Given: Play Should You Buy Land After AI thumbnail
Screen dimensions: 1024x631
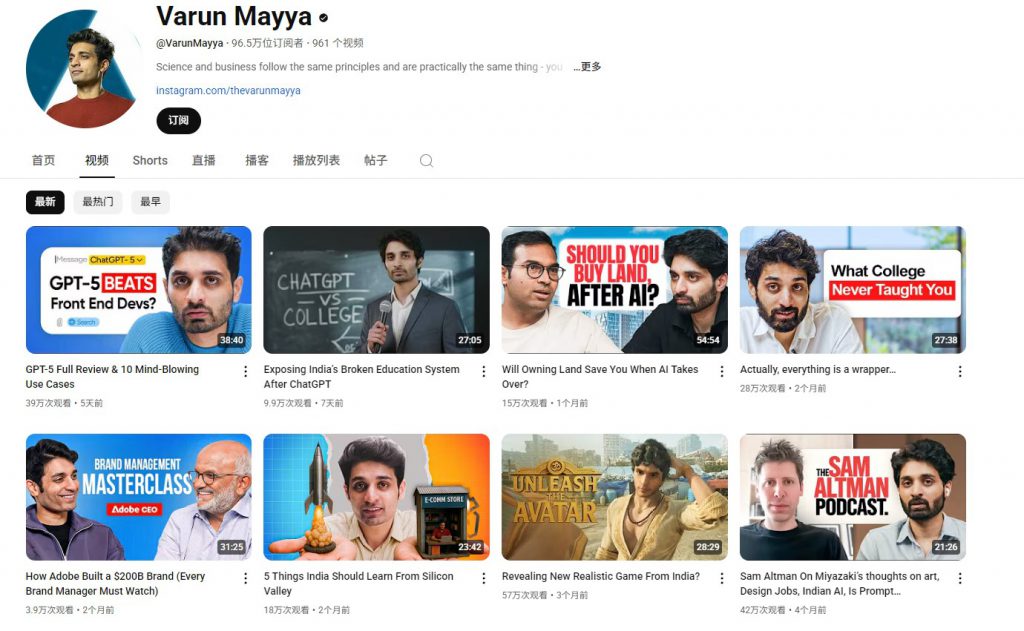Looking at the screenshot, I should 615,290.
